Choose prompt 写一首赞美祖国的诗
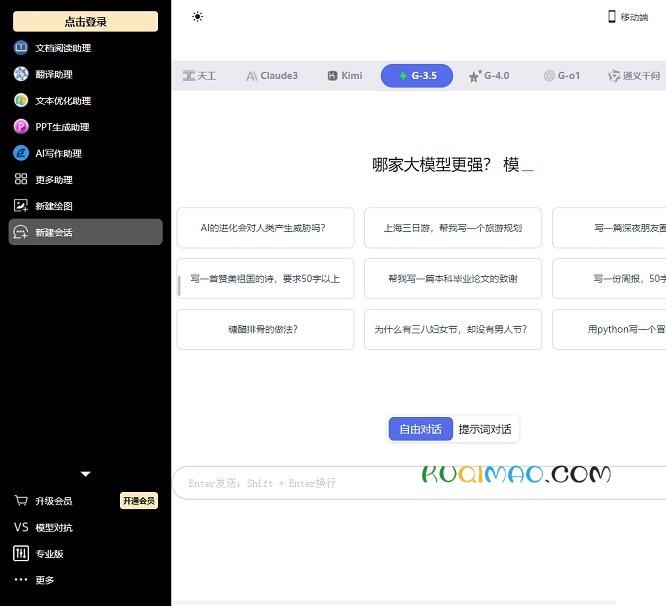The height and width of the screenshot is (606, 666). pyautogui.click(x=265, y=279)
